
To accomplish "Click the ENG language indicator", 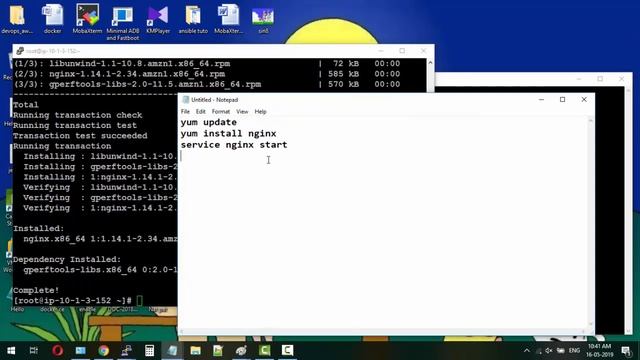I will [x=574, y=351].
